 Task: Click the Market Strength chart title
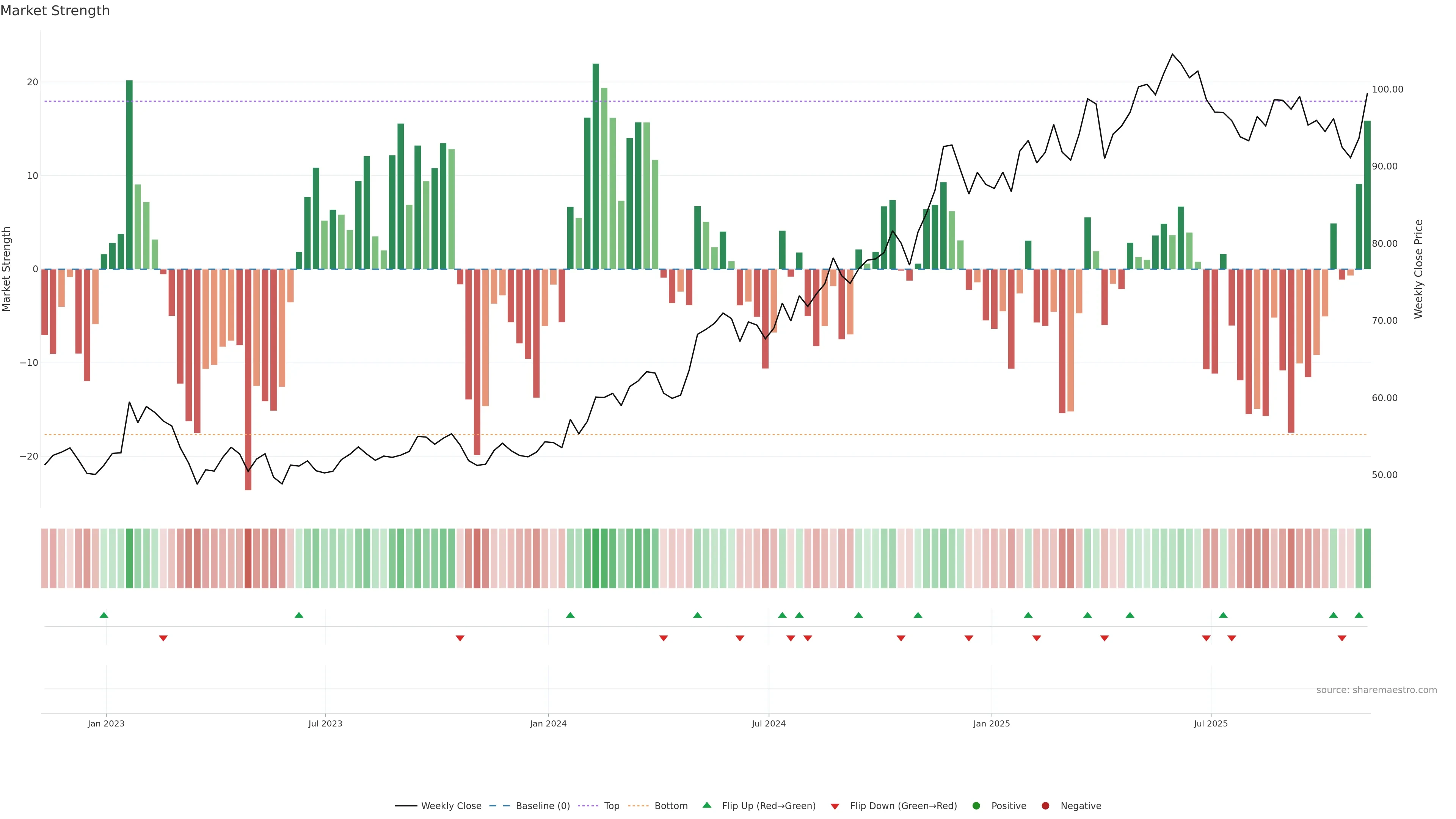click(55, 11)
